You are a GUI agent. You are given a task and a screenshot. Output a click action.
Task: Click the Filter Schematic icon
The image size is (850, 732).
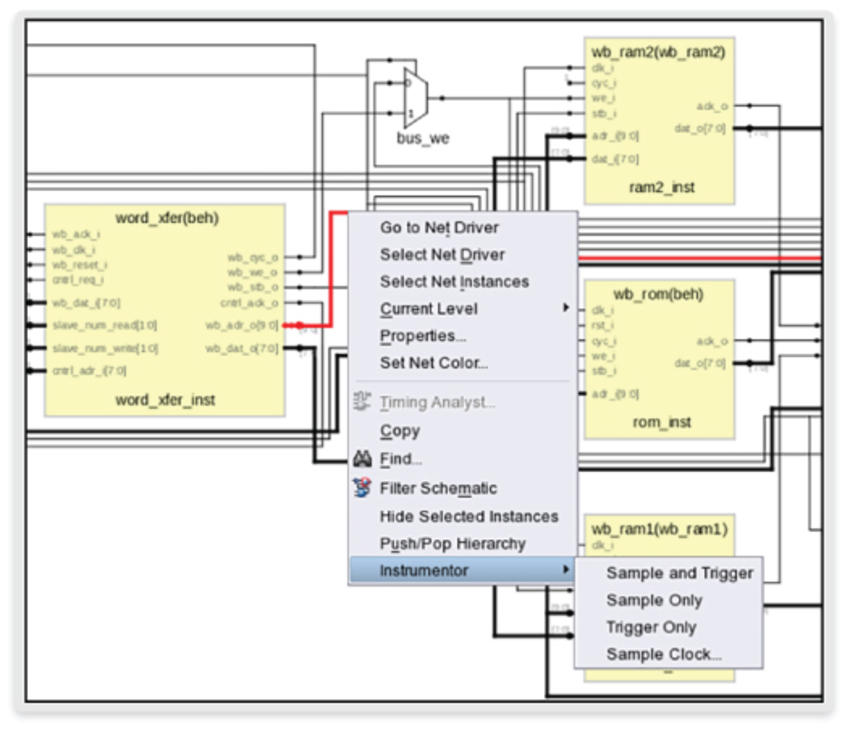tap(360, 488)
